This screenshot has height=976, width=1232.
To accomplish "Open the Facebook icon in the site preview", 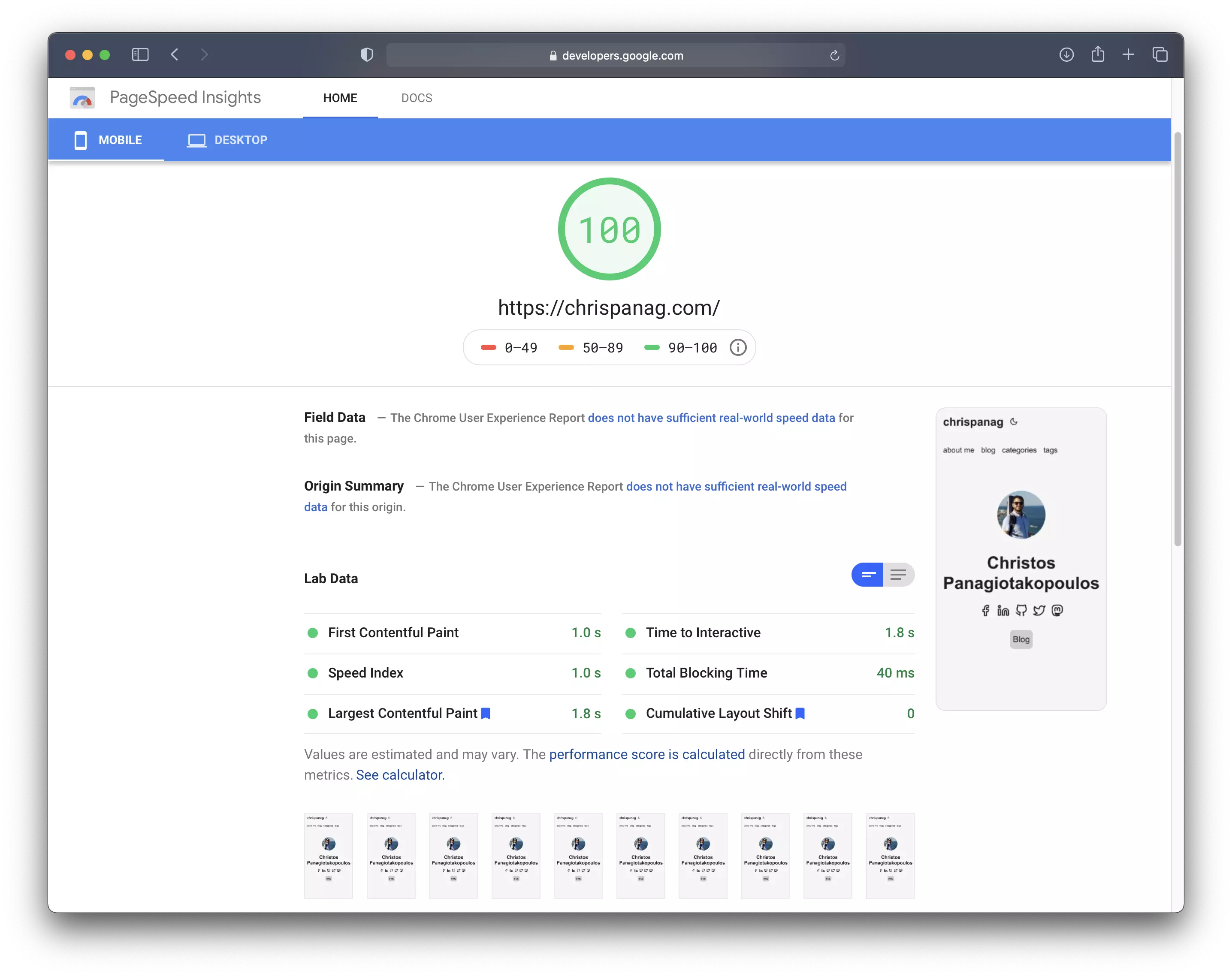I will [985, 611].
